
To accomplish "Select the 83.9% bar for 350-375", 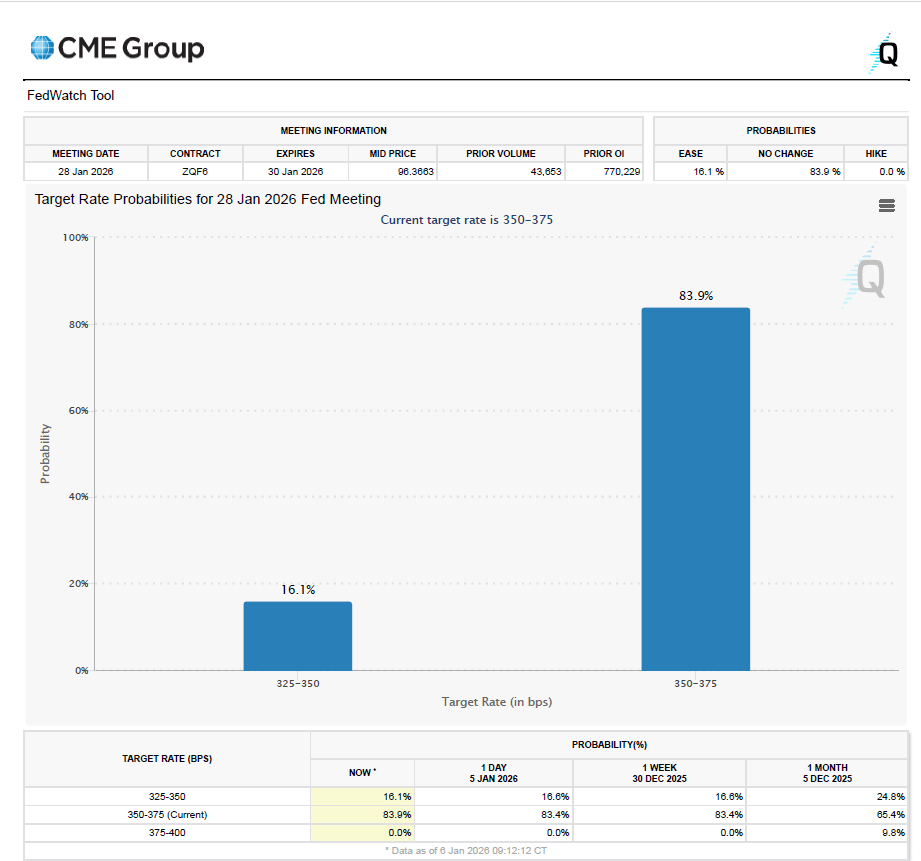I will 695,489.
